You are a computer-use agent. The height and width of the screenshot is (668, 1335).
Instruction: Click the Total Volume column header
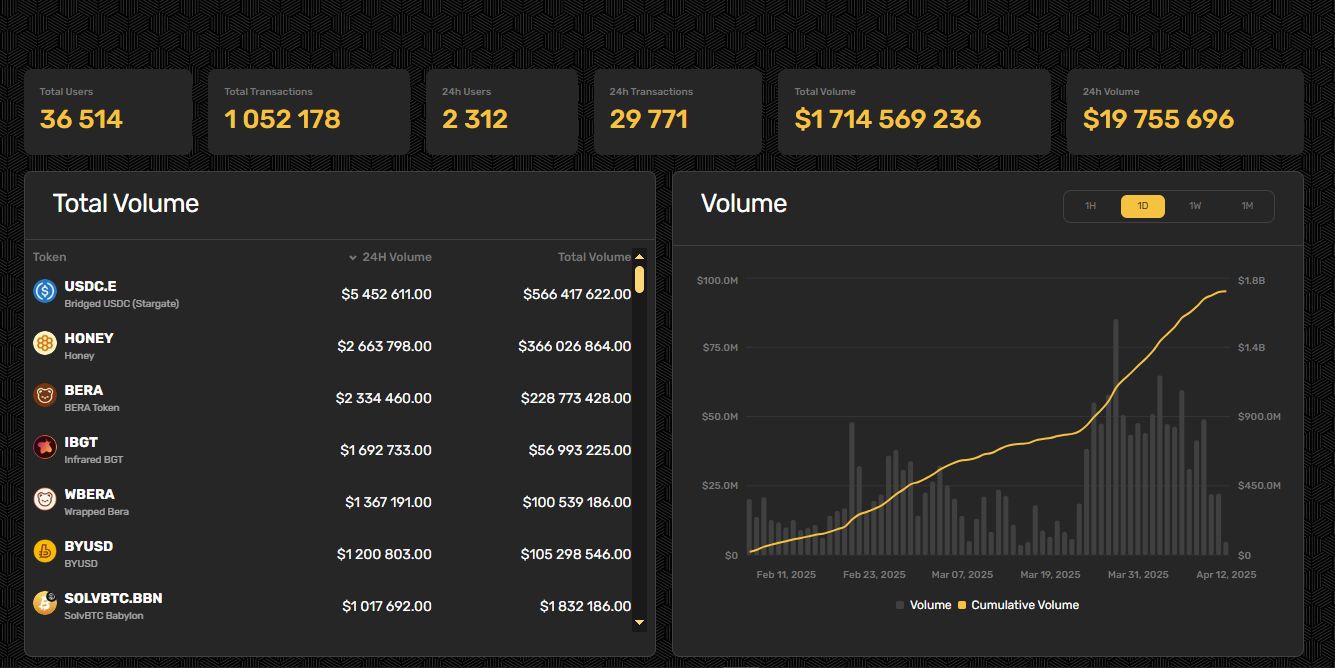pos(594,257)
